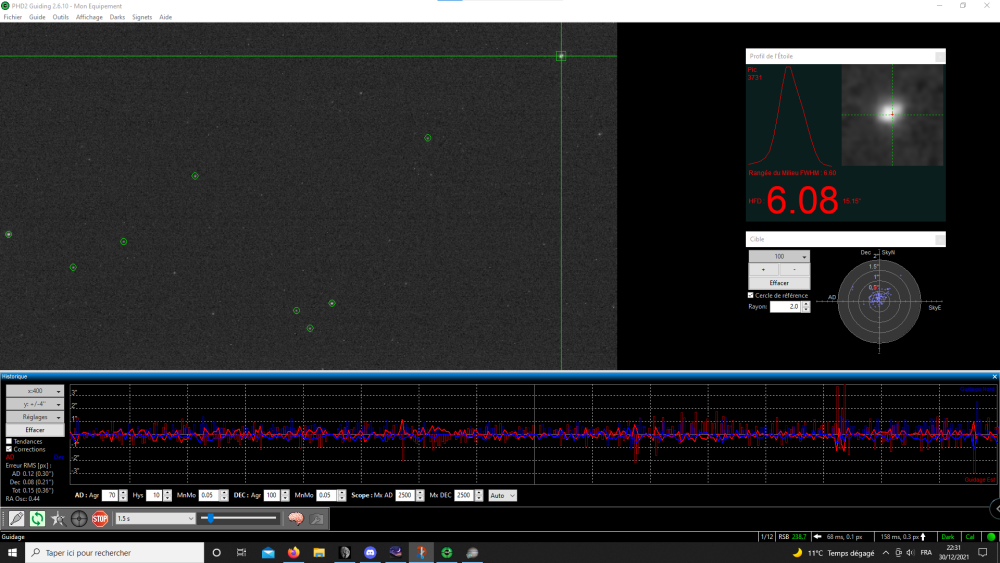Click the red STOP icon
1000x563 pixels.
coord(99,519)
